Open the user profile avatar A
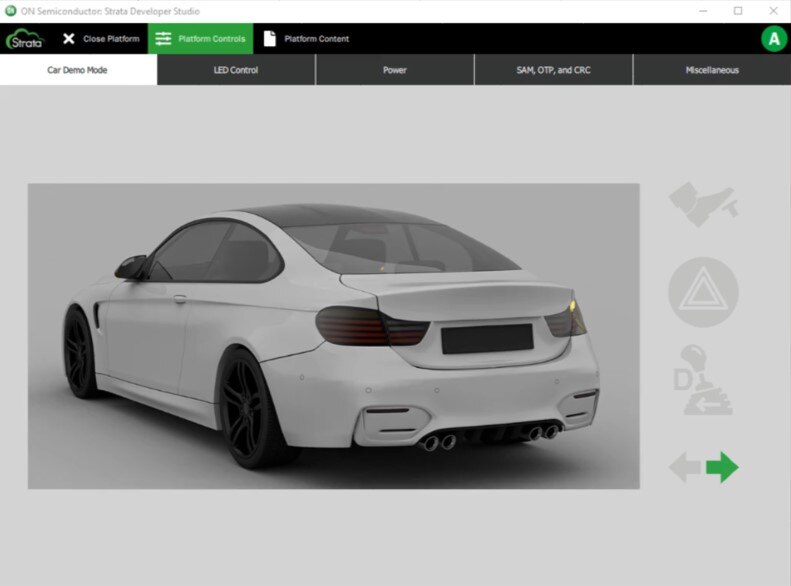Image resolution: width=791 pixels, height=586 pixels. point(773,39)
